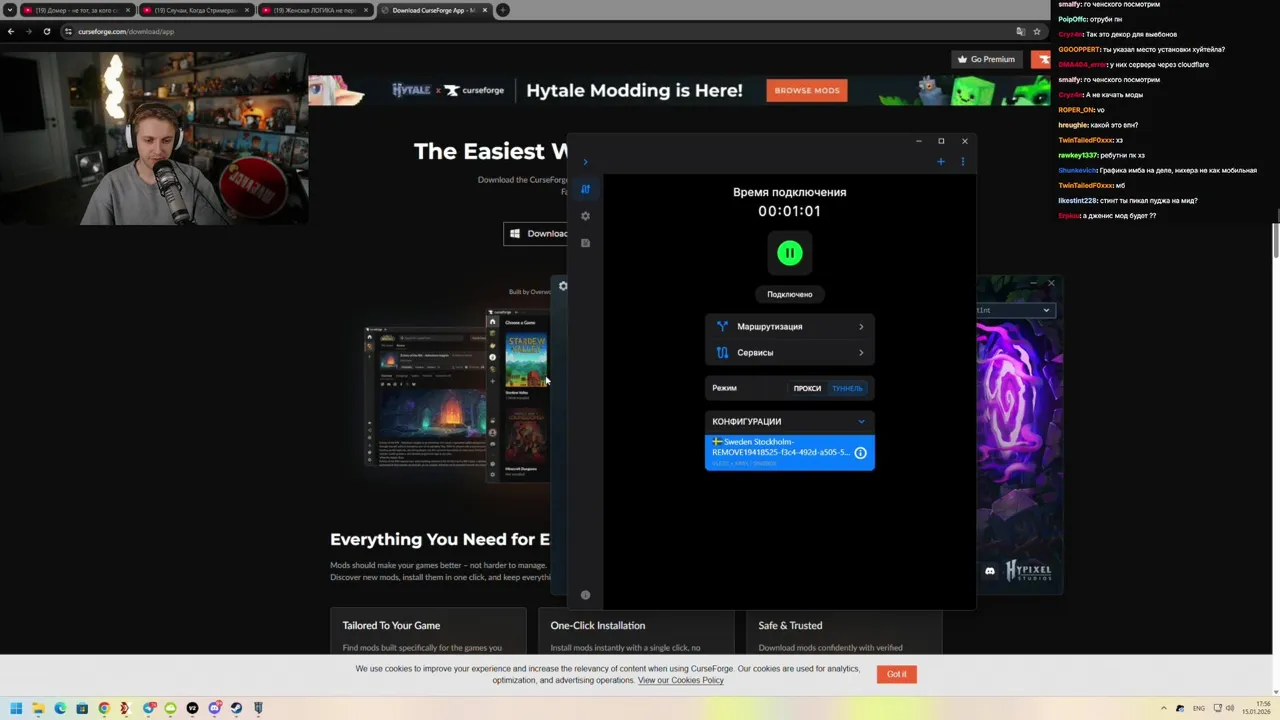This screenshot has width=1280, height=720.
Task: Open File Explorer from taskbar
Action: coord(38,708)
